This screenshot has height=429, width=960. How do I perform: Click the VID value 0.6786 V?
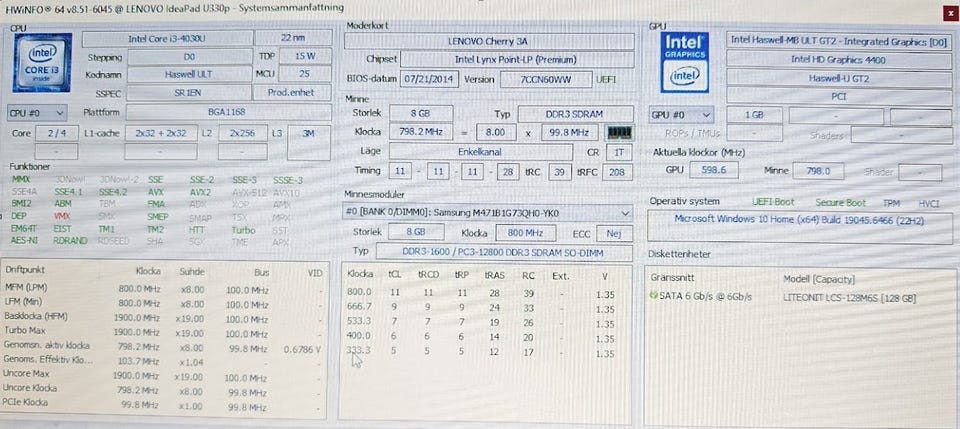pyautogui.click(x=302, y=349)
